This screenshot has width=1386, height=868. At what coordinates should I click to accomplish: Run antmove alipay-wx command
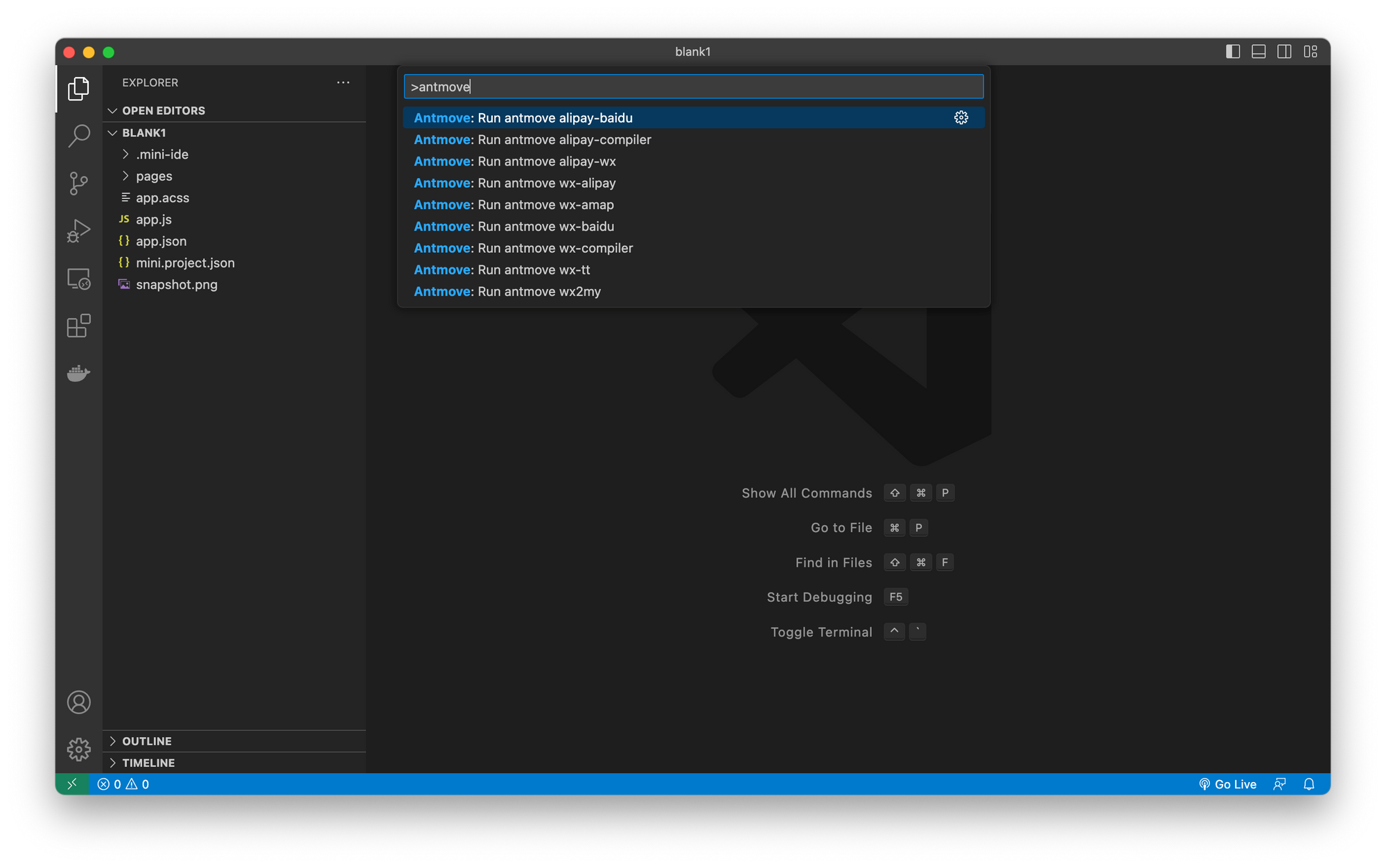coord(694,161)
